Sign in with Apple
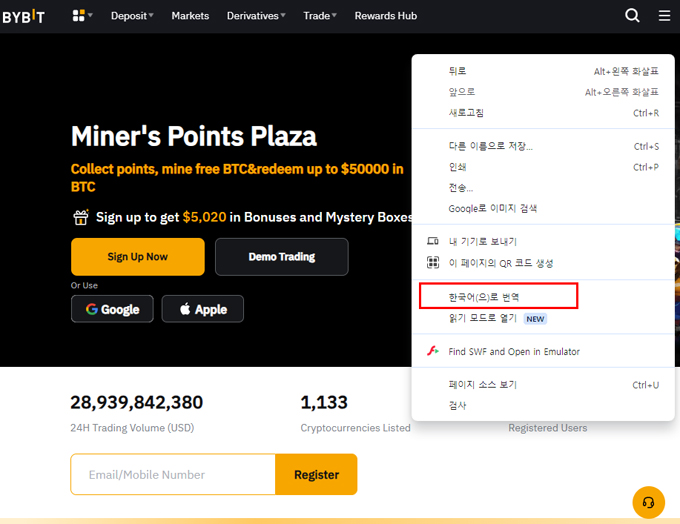Viewport: 680px width, 524px height. (203, 309)
